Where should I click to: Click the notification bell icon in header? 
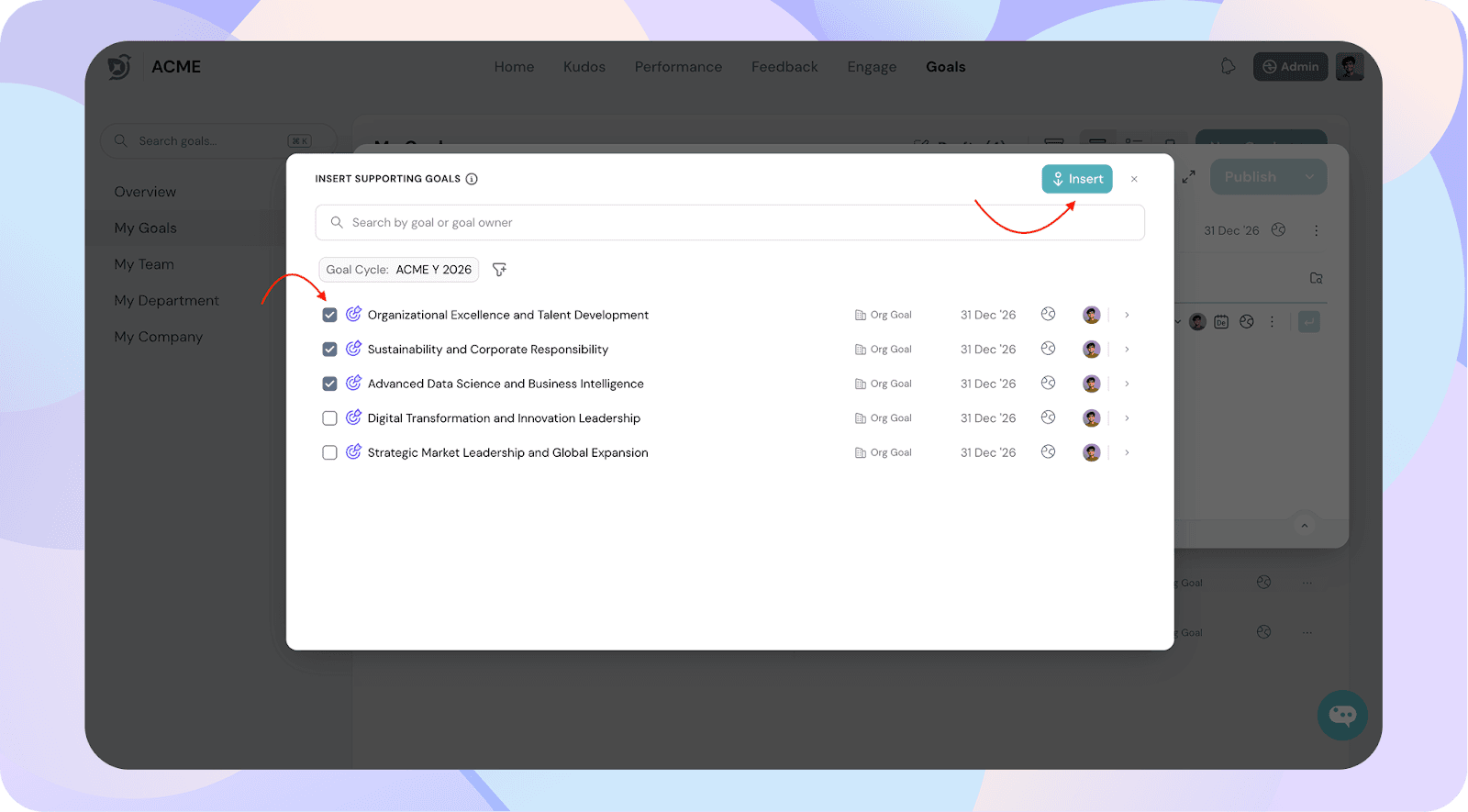[x=1228, y=67]
